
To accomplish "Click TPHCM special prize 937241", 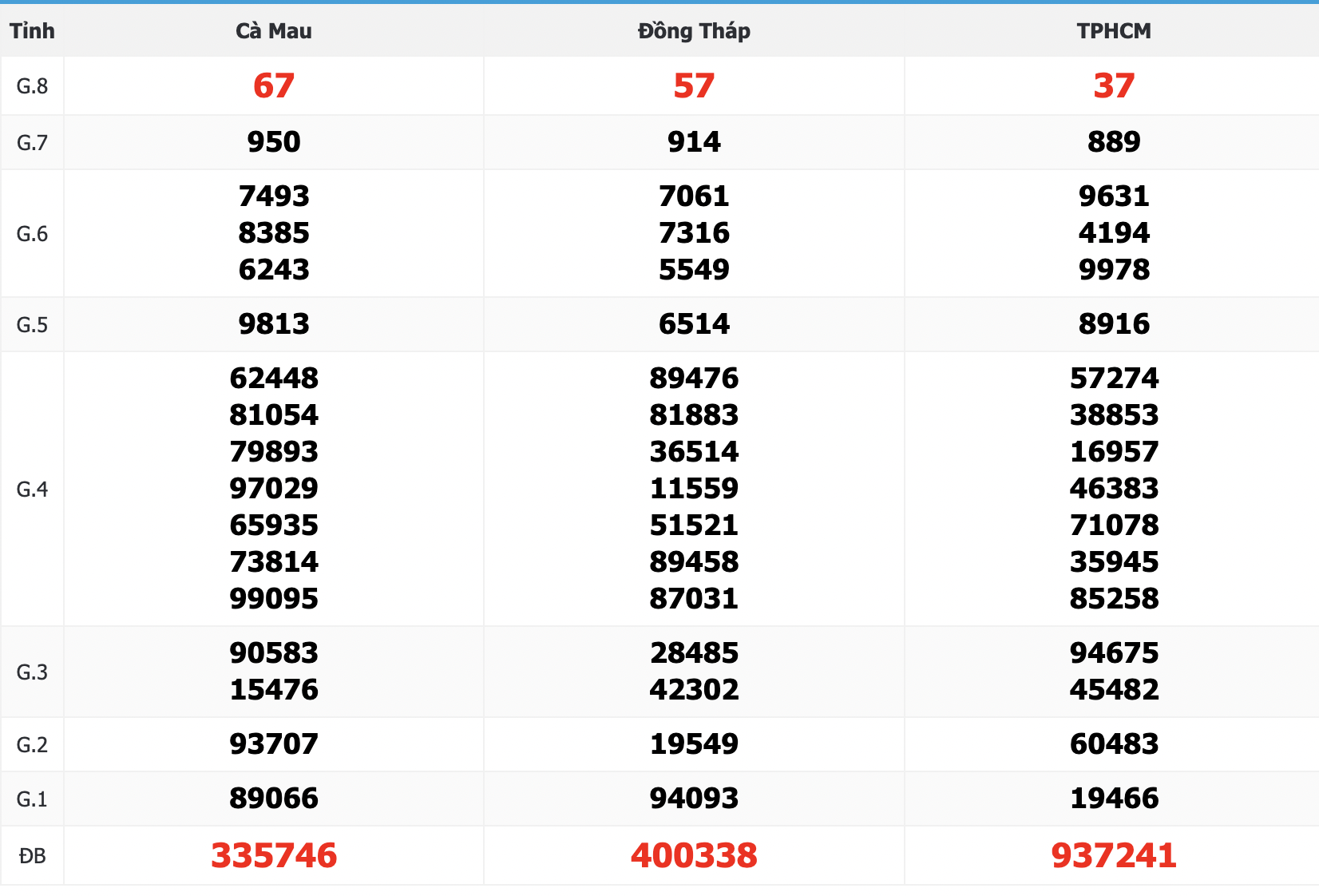I will pyautogui.click(x=1114, y=855).
